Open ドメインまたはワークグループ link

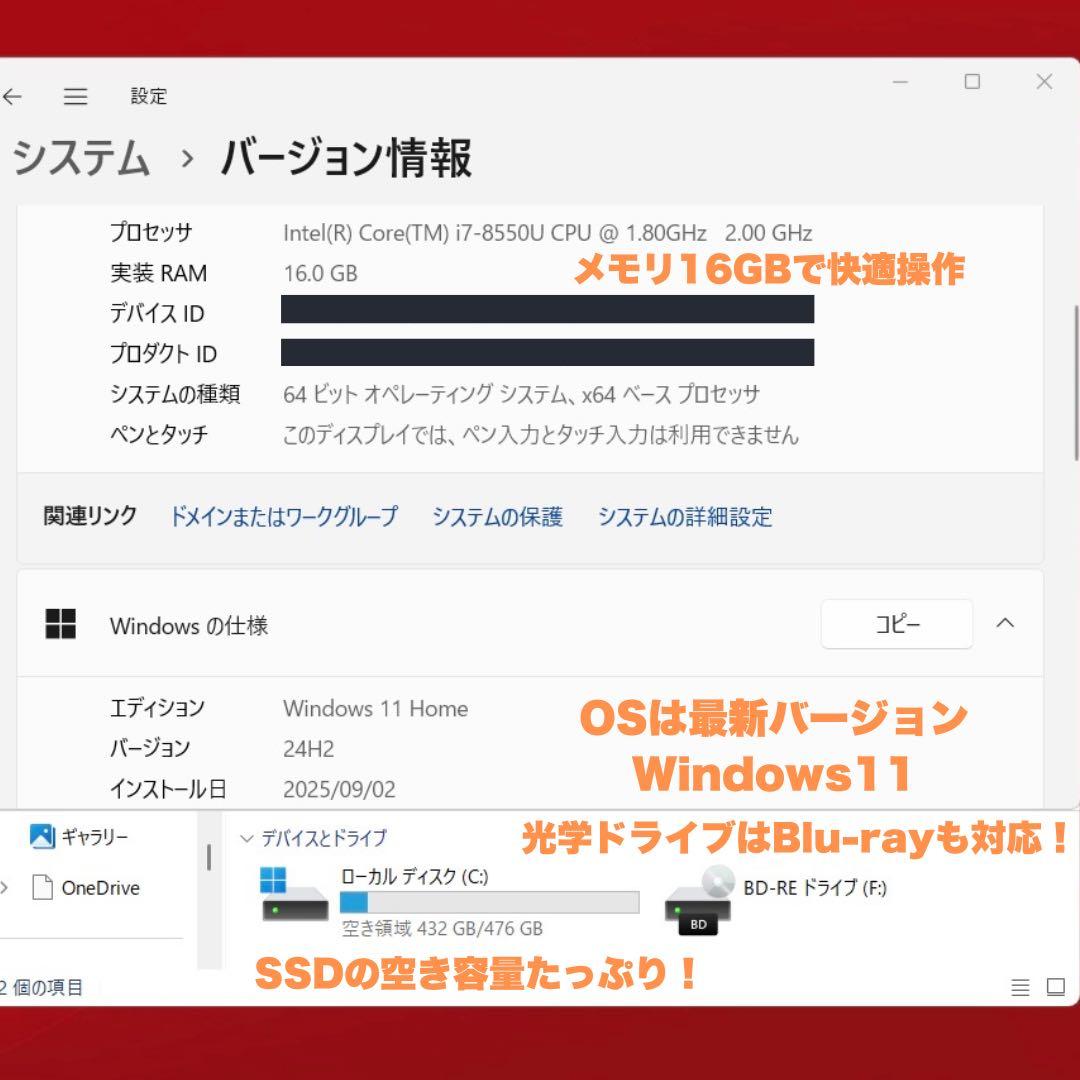click(284, 517)
